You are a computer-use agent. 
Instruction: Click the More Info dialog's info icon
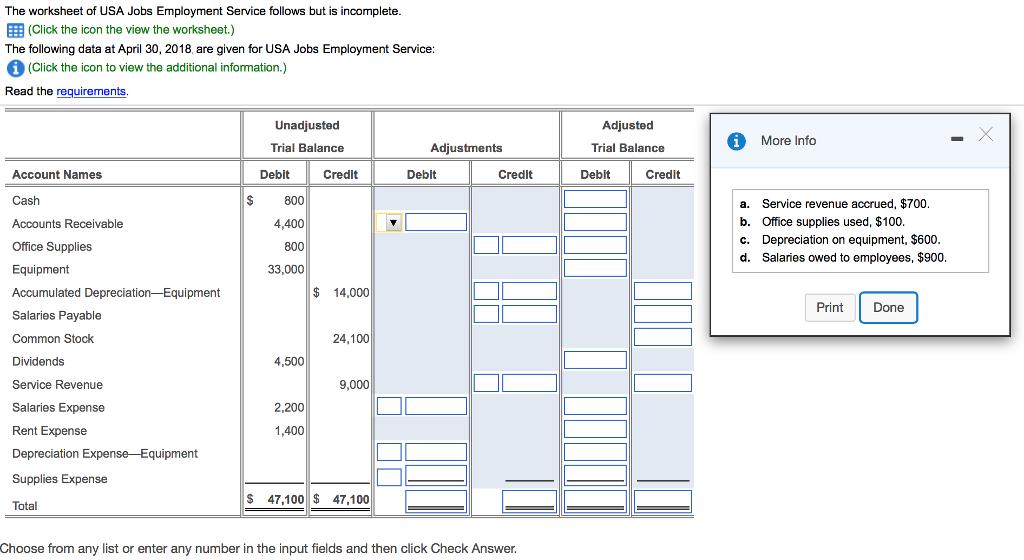point(736,141)
